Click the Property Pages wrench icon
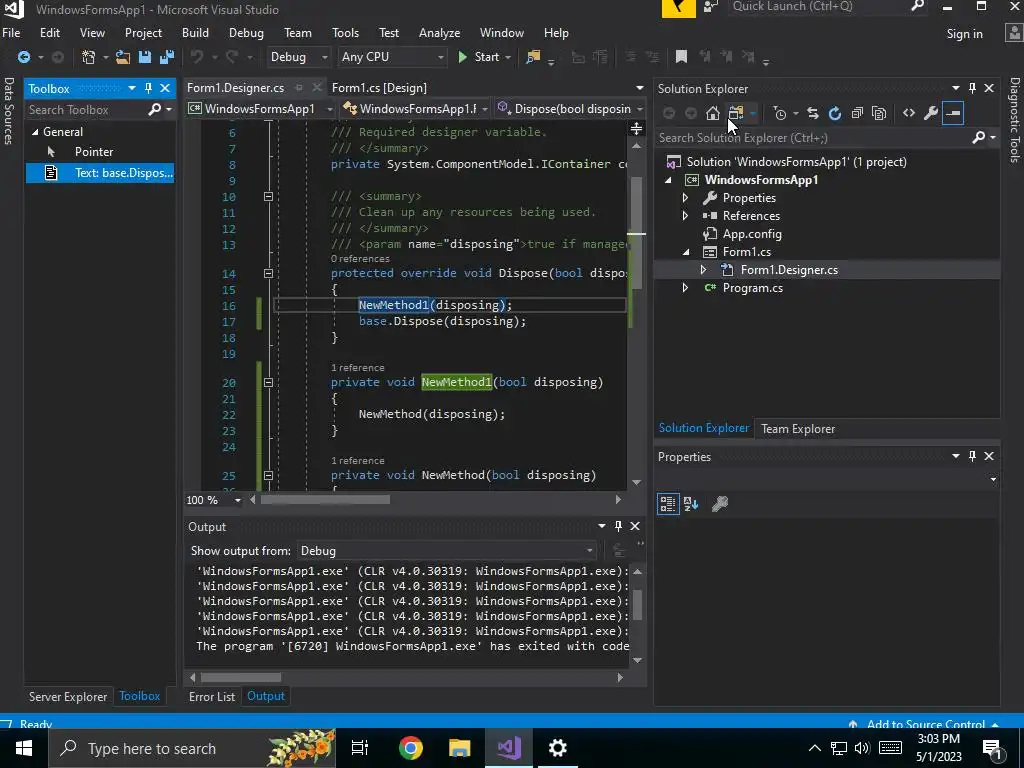 click(x=720, y=504)
